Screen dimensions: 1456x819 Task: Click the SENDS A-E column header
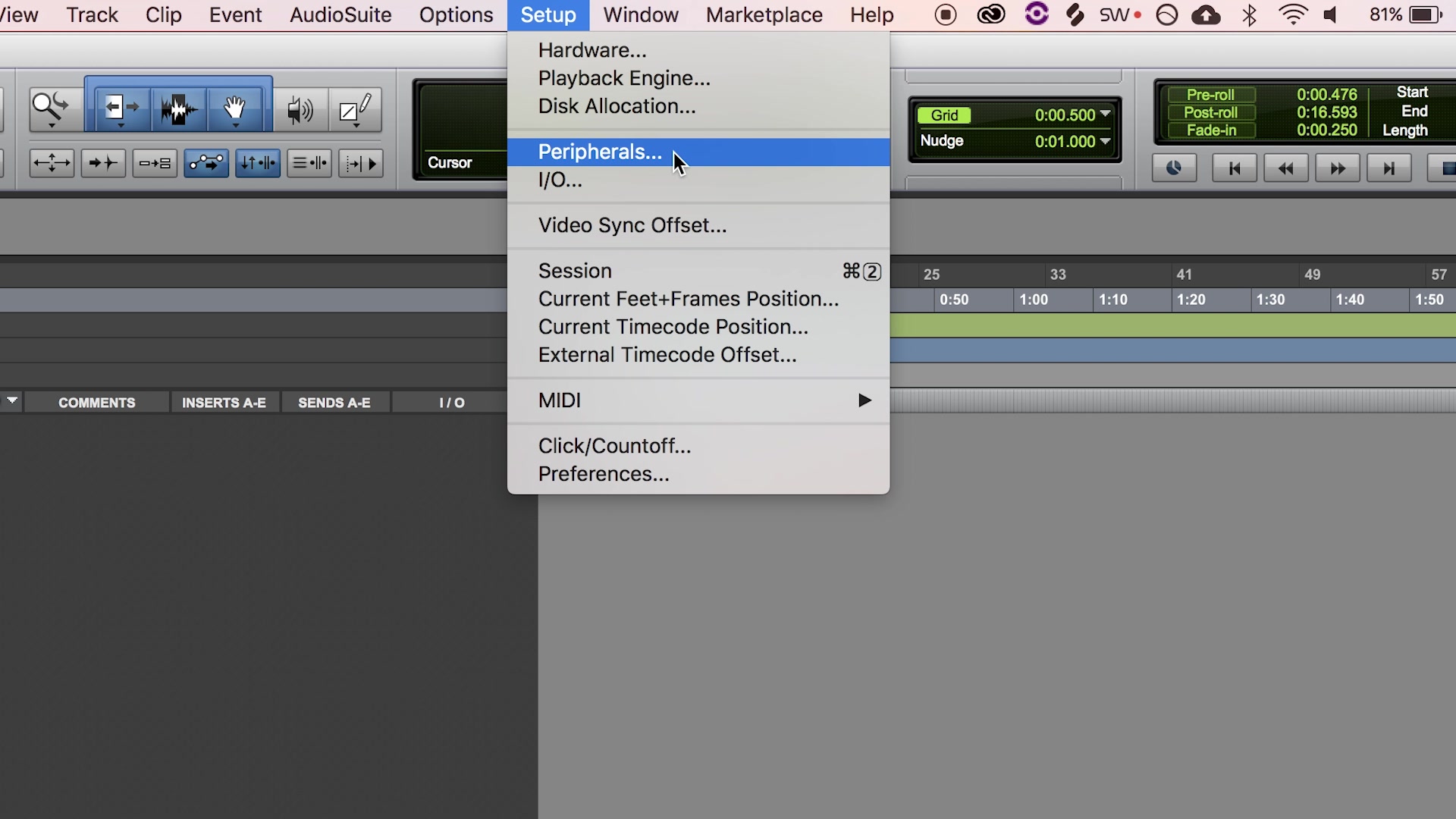[x=334, y=403]
